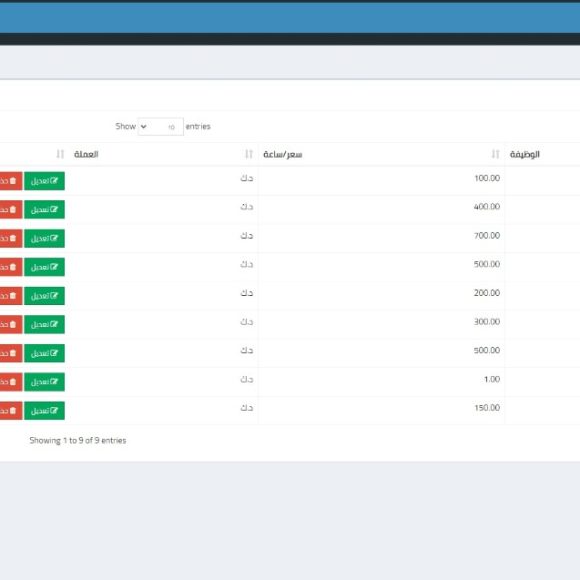Delete the 1.00 rate row with its trash icon
This screenshot has height=580, width=580.
(x=13, y=382)
